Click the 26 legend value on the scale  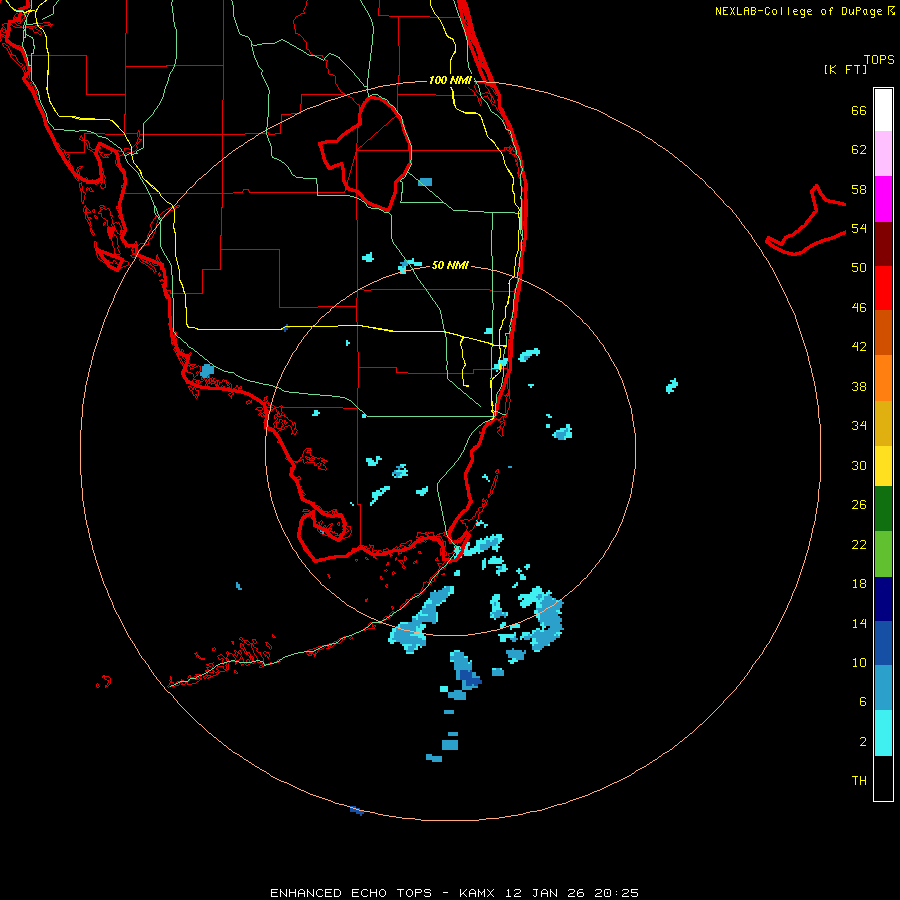tap(859, 505)
